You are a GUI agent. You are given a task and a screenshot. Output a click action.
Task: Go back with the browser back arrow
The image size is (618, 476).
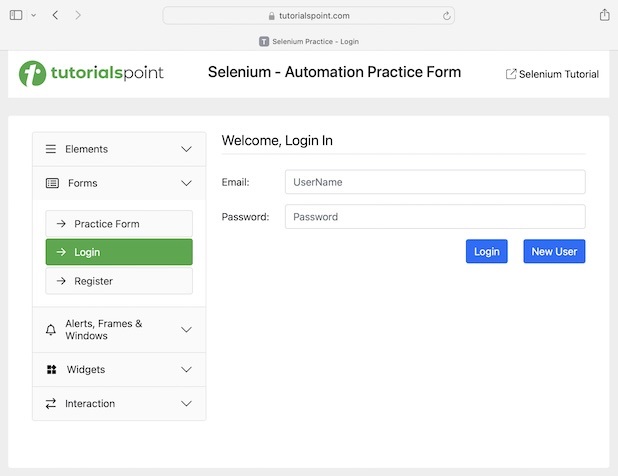pos(55,15)
